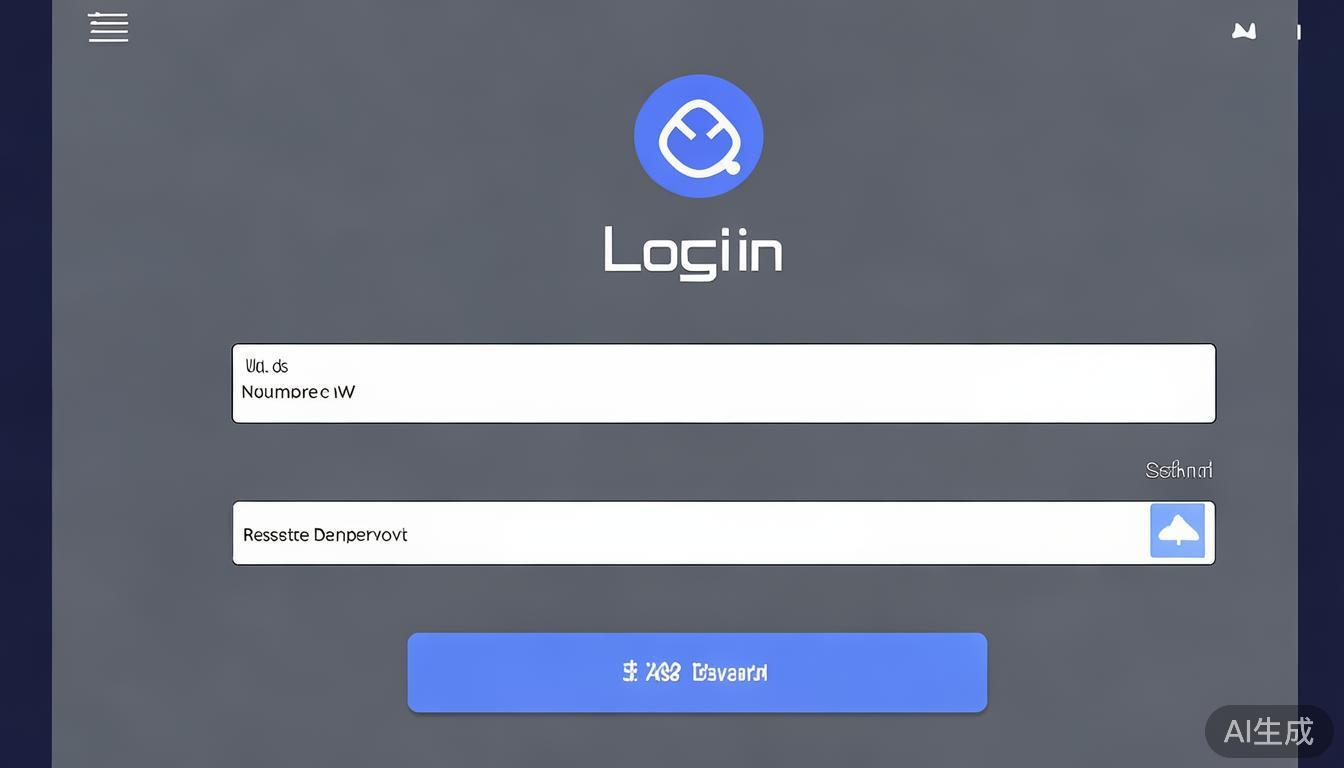Click the 'Noumprec iW' text line
1344x768 pixels.
click(x=298, y=392)
